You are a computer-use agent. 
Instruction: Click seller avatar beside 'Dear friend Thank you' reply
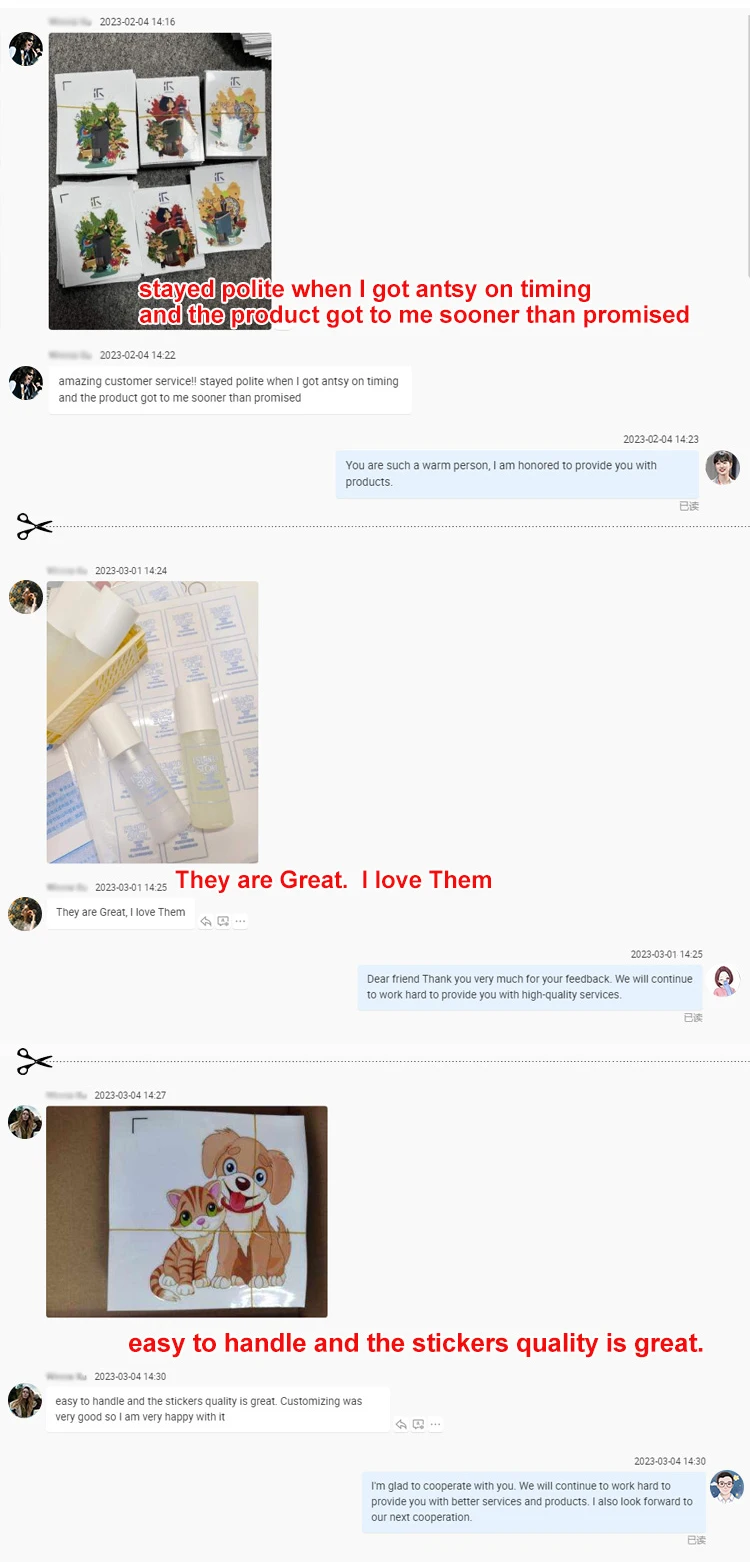click(725, 981)
